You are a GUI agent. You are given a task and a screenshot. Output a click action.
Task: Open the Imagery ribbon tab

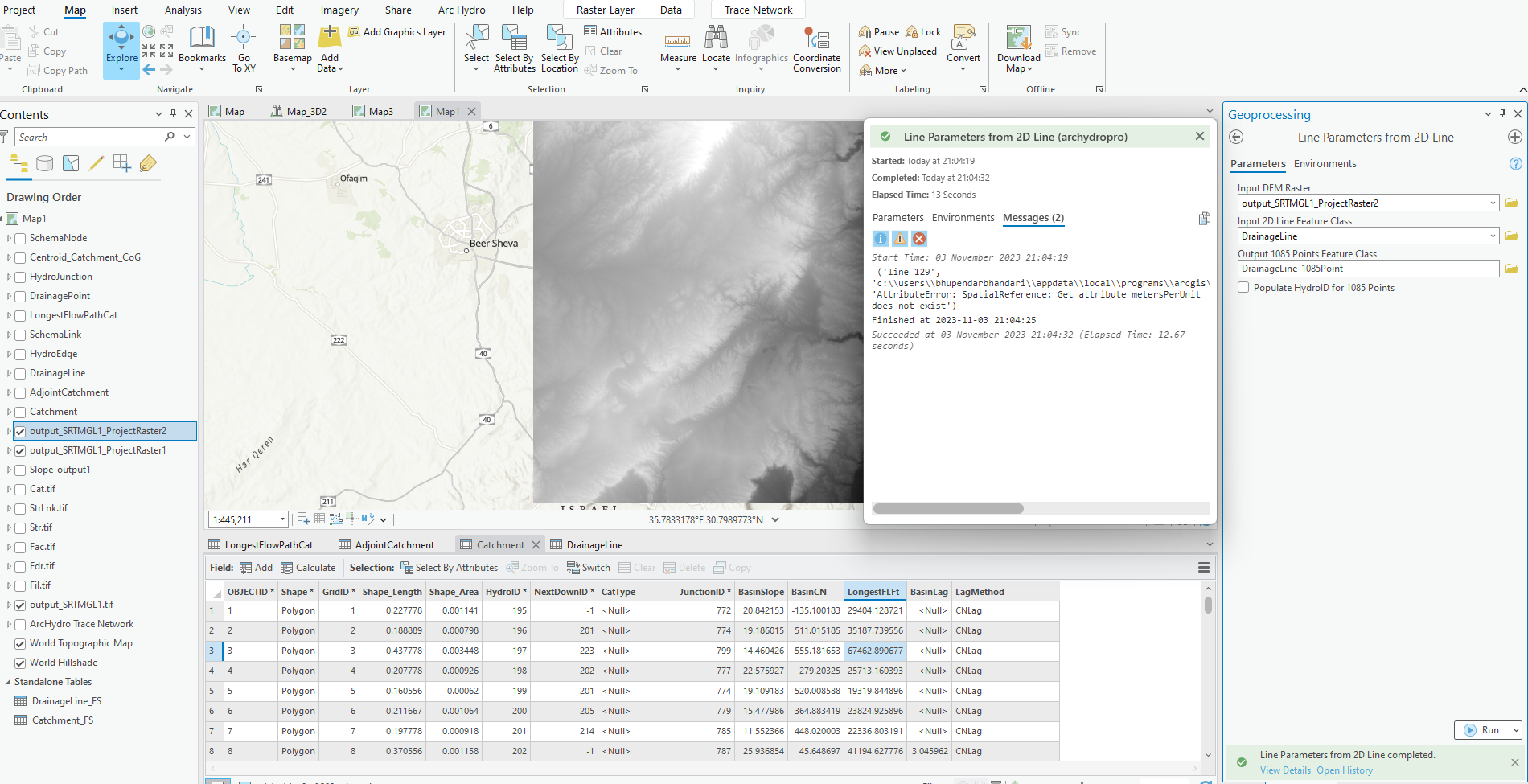339,10
